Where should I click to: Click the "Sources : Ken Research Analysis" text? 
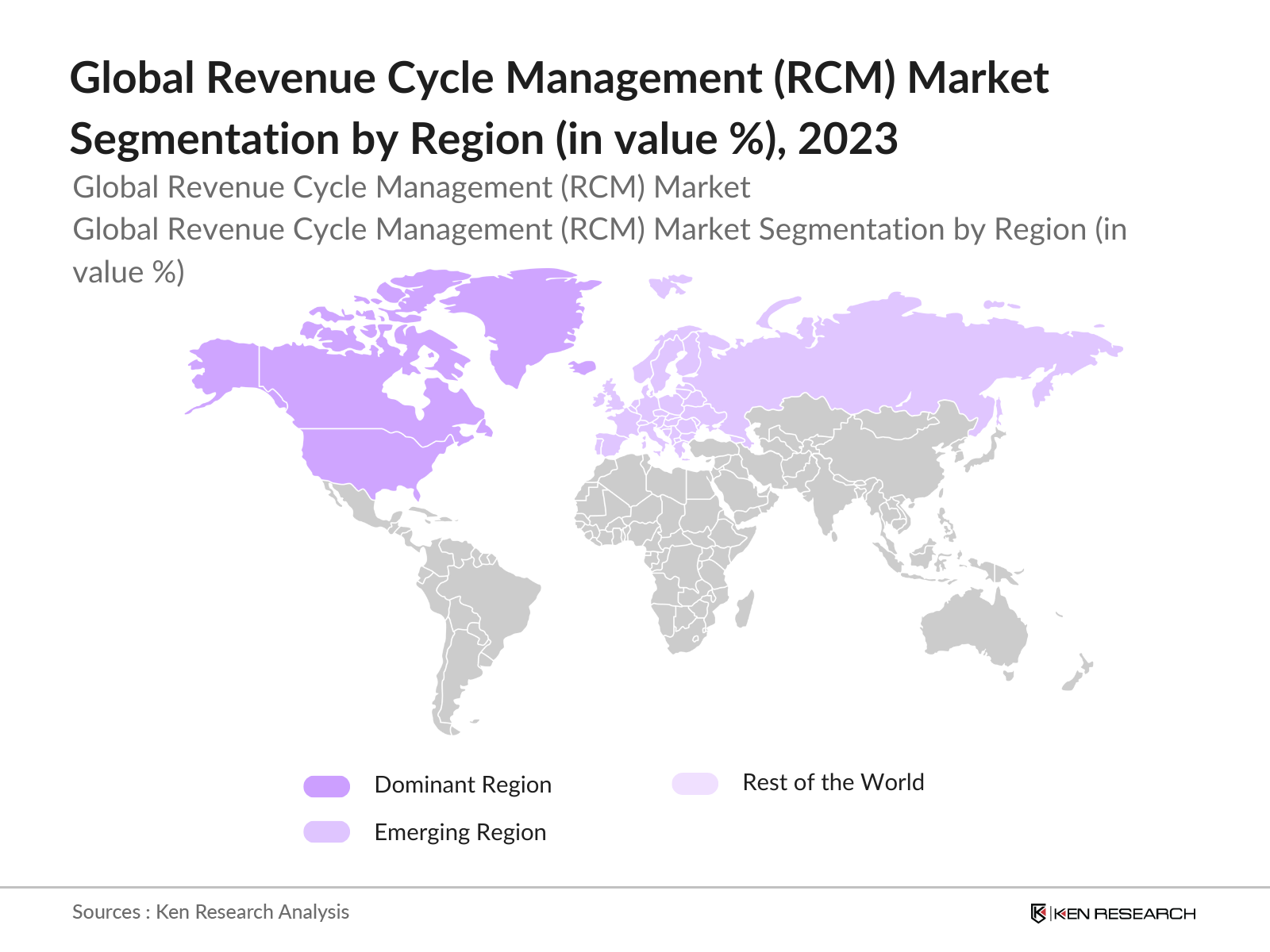tap(210, 912)
